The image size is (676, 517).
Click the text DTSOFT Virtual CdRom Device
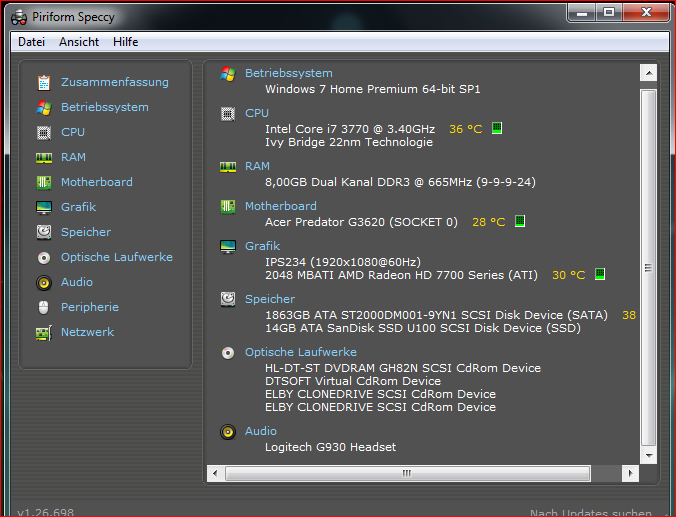point(353,381)
